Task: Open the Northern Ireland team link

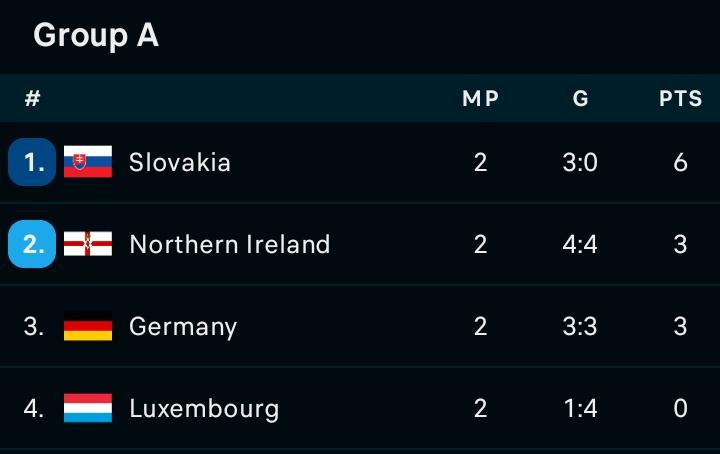Action: pos(230,244)
